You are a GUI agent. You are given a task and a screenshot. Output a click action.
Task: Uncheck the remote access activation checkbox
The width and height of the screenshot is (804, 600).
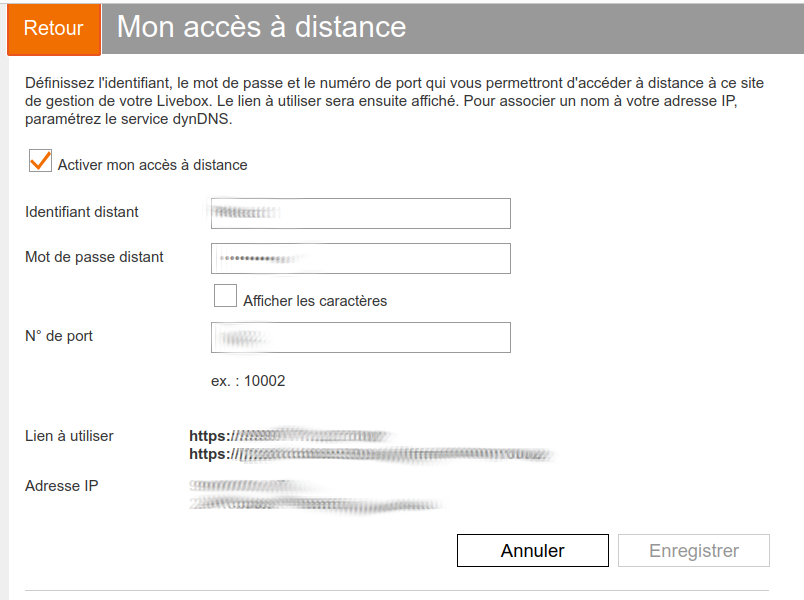tap(40, 160)
